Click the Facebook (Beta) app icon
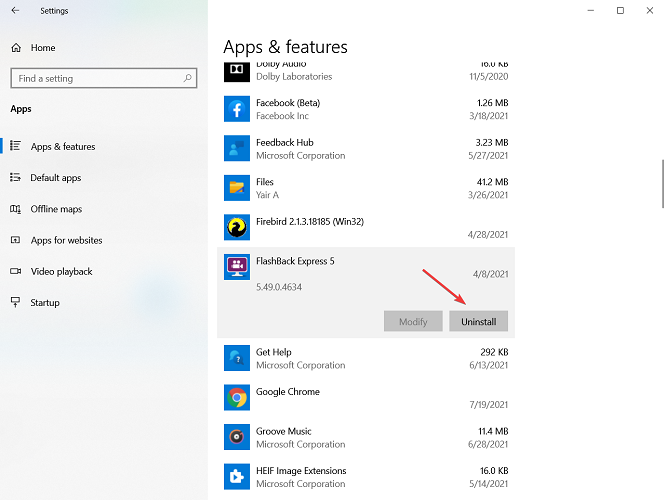Image resolution: width=665 pixels, height=500 pixels. tap(237, 109)
